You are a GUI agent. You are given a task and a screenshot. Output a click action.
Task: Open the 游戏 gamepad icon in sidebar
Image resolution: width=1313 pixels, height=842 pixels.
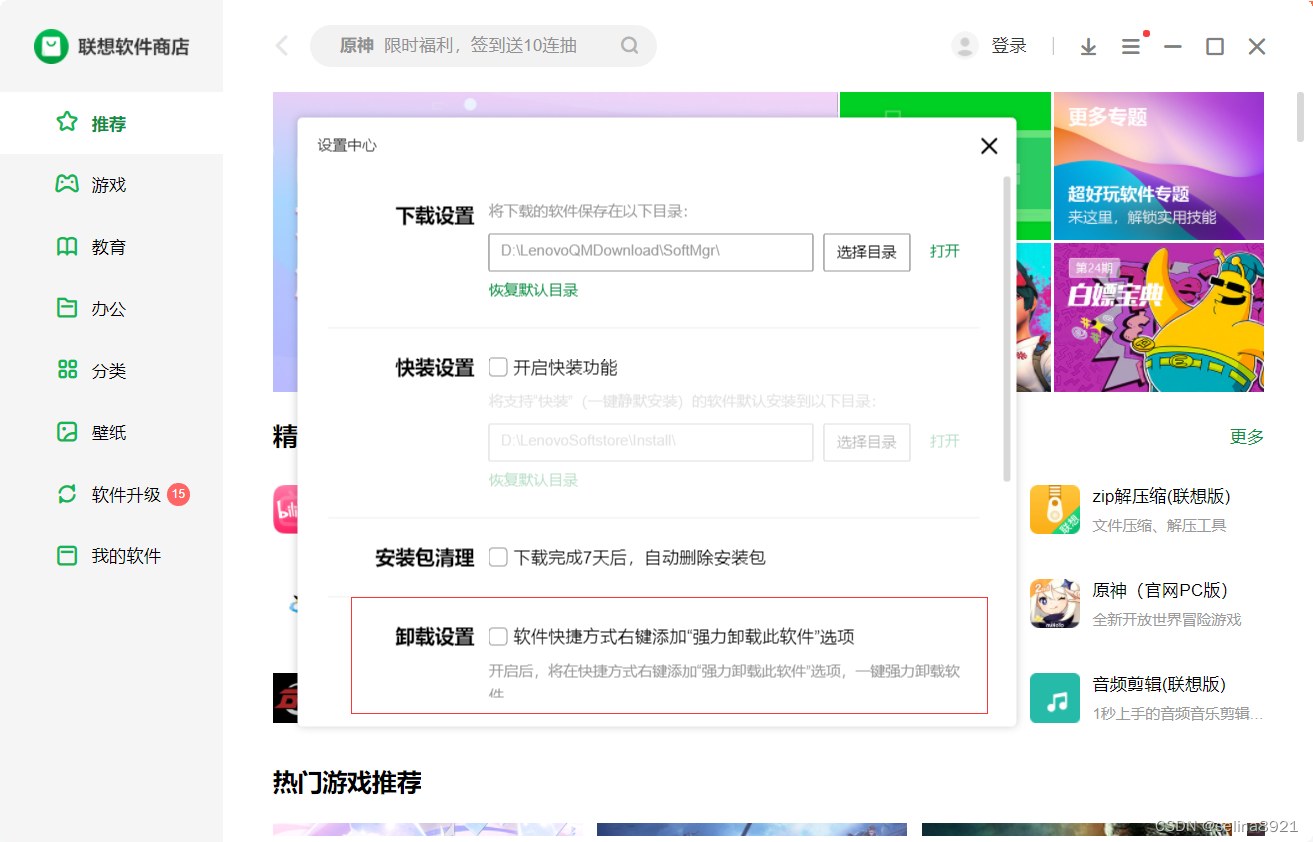pyautogui.click(x=67, y=184)
